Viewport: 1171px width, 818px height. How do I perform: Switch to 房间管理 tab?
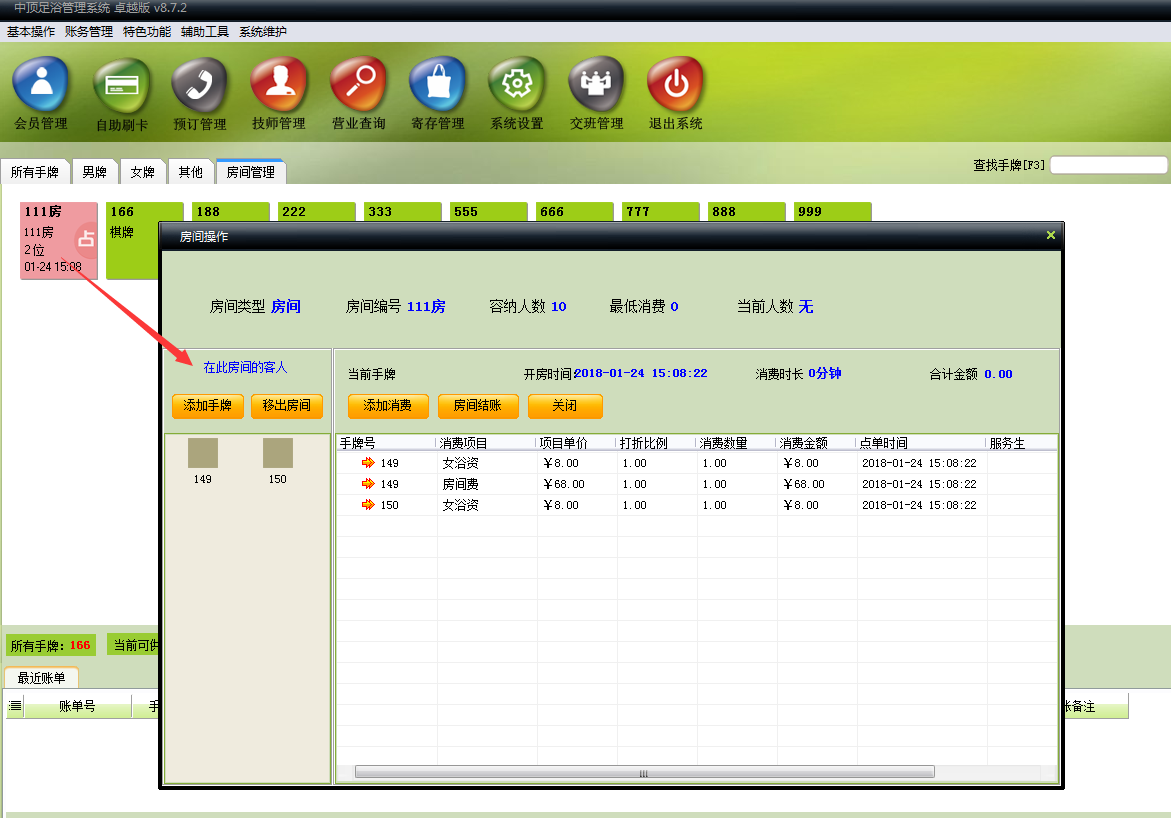point(251,172)
